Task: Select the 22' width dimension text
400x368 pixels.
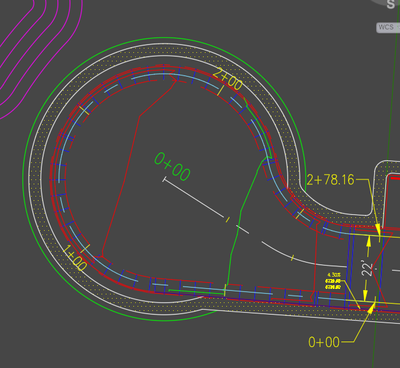Action: (x=368, y=269)
